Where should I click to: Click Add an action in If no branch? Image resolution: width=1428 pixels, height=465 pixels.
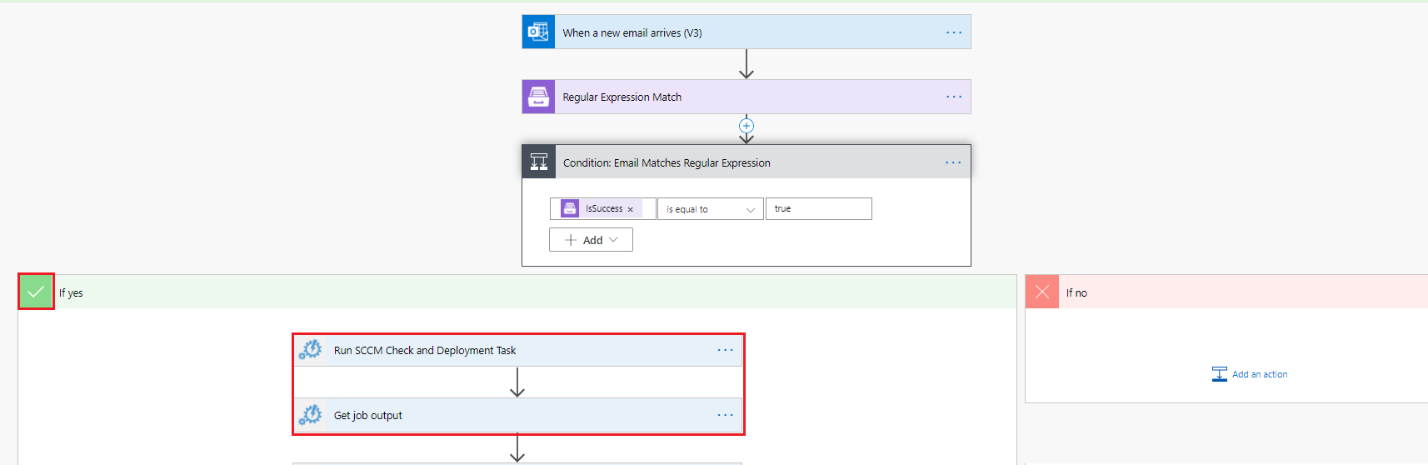pyautogui.click(x=1249, y=374)
